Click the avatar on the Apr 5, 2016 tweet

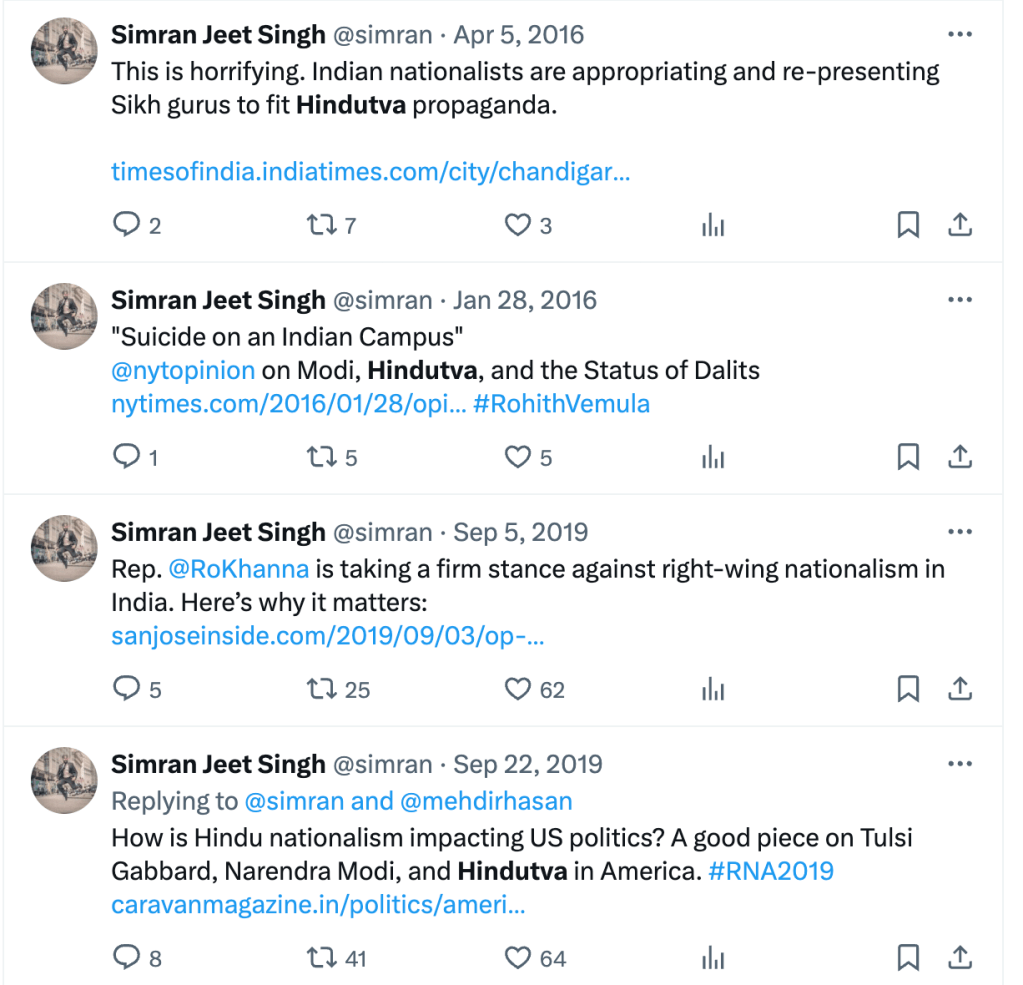[65, 51]
